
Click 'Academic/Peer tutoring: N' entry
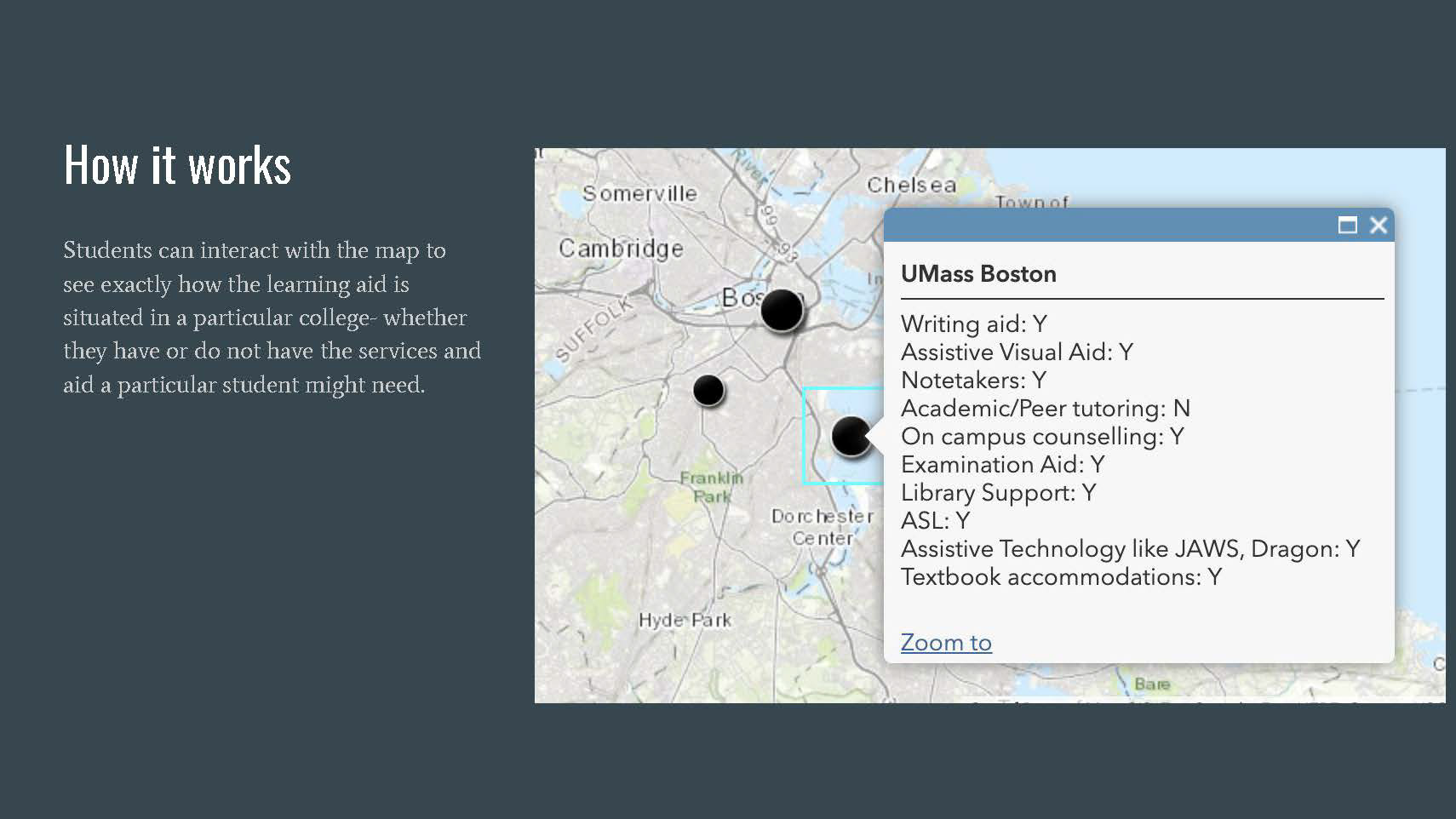pos(1046,409)
